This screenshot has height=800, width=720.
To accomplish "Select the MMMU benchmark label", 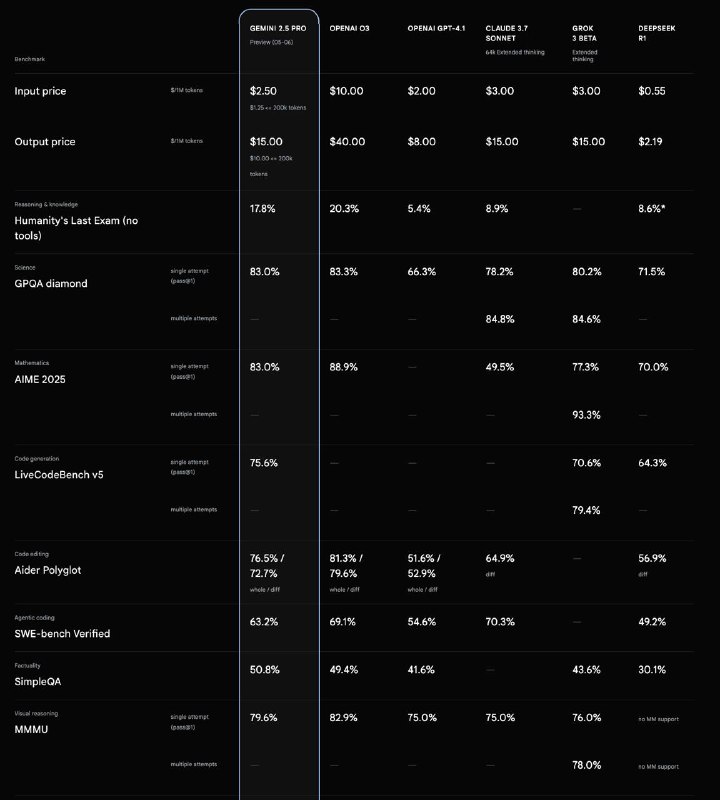I will pyautogui.click(x=31, y=730).
